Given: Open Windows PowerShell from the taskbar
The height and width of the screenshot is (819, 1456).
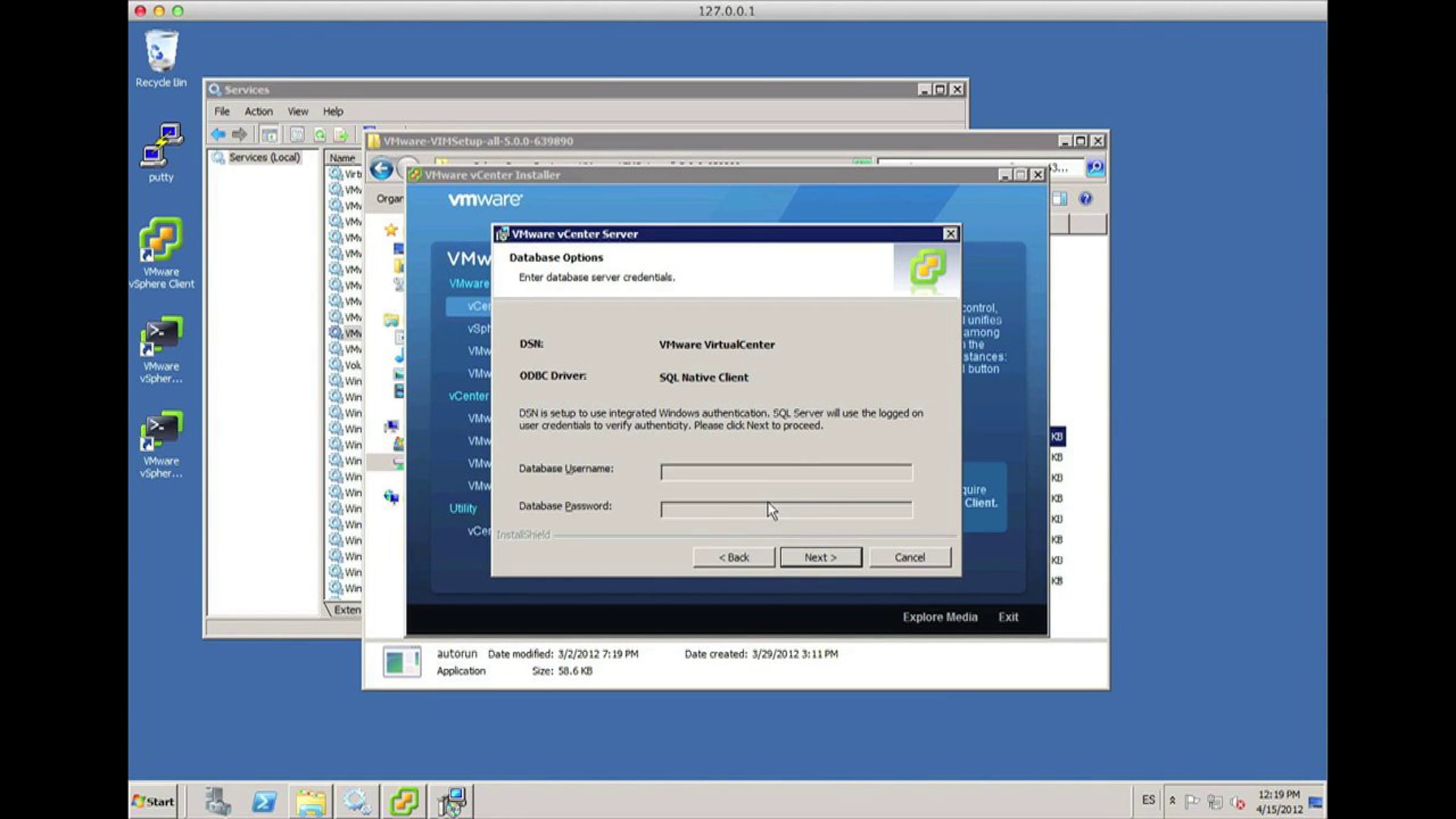Looking at the screenshot, I should pyautogui.click(x=264, y=801).
